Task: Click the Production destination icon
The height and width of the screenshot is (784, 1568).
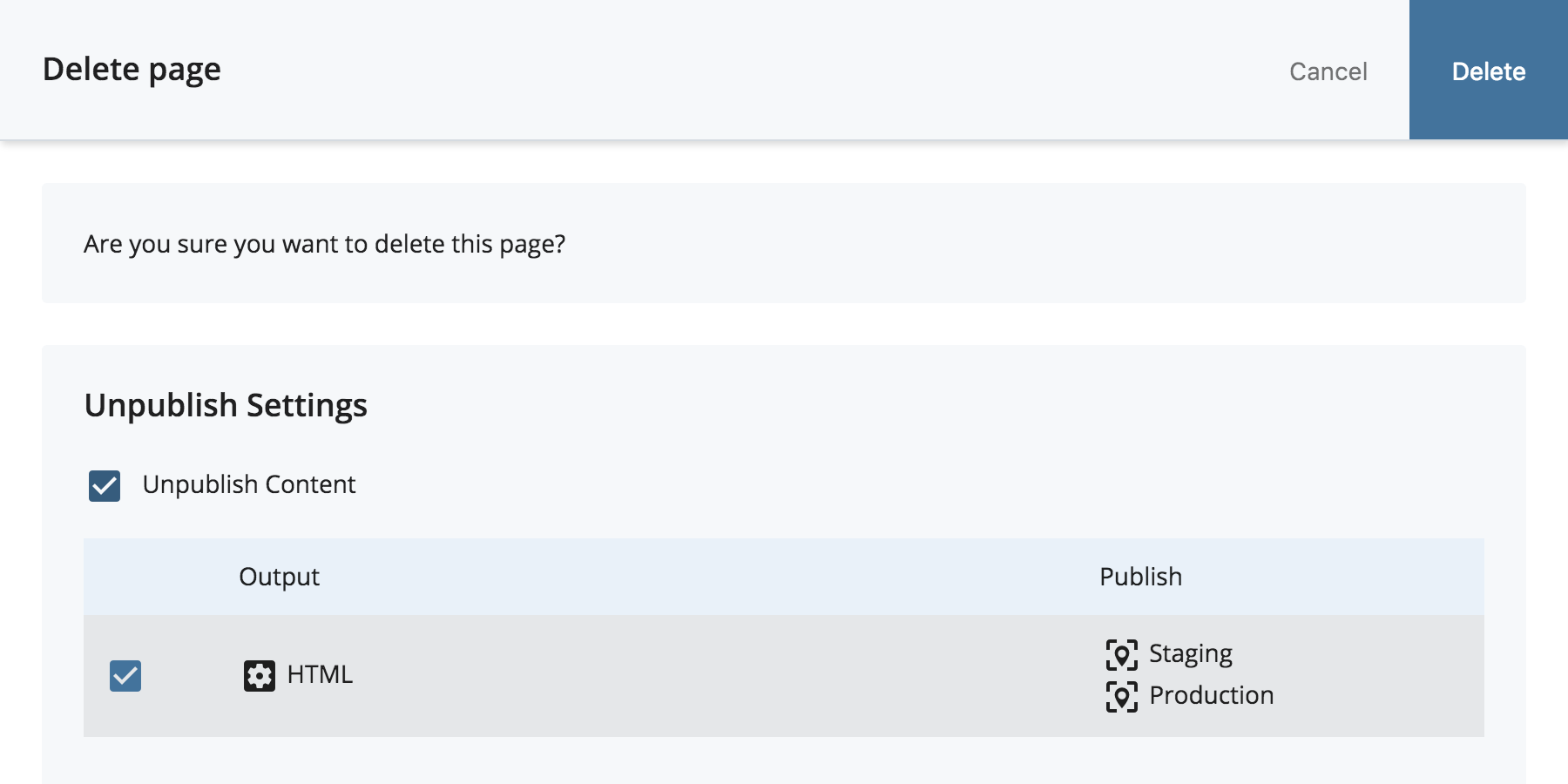Action: pos(1121,696)
